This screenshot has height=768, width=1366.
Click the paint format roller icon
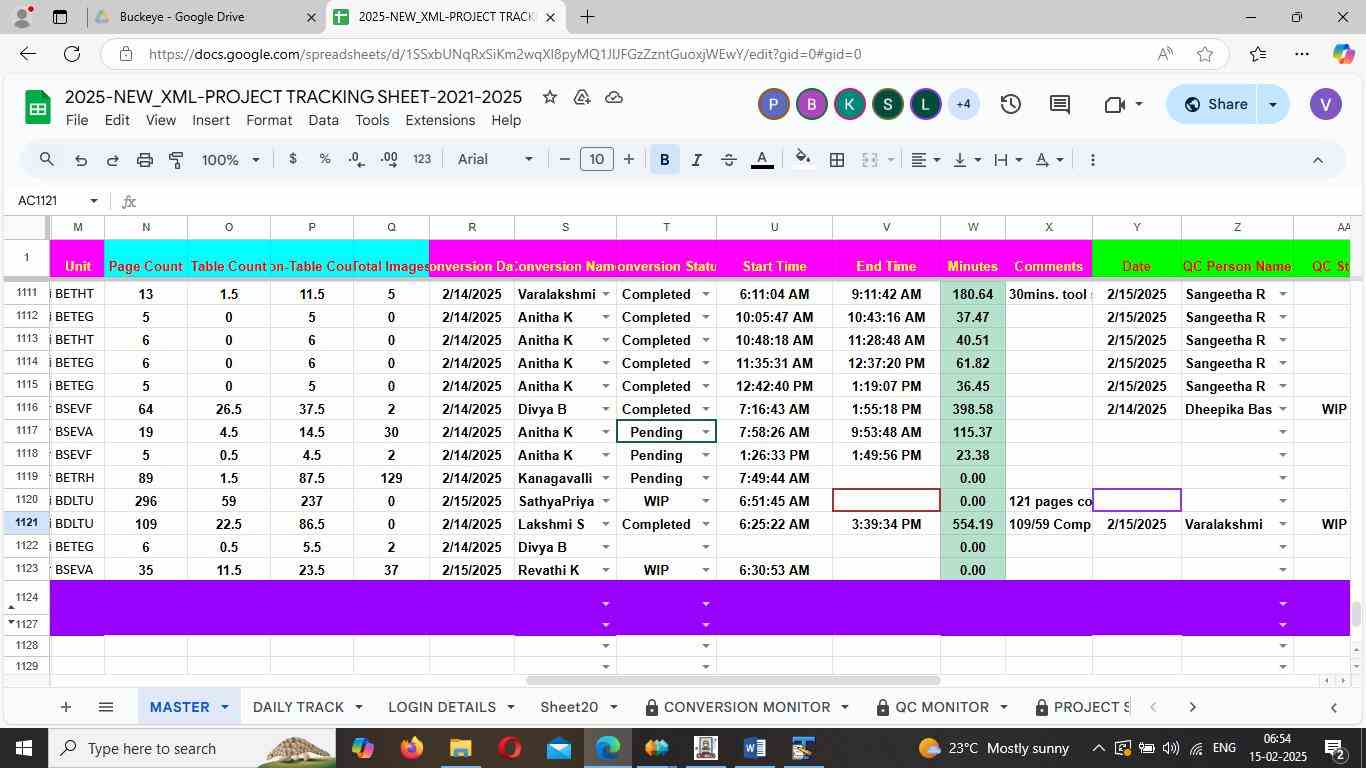(176, 160)
